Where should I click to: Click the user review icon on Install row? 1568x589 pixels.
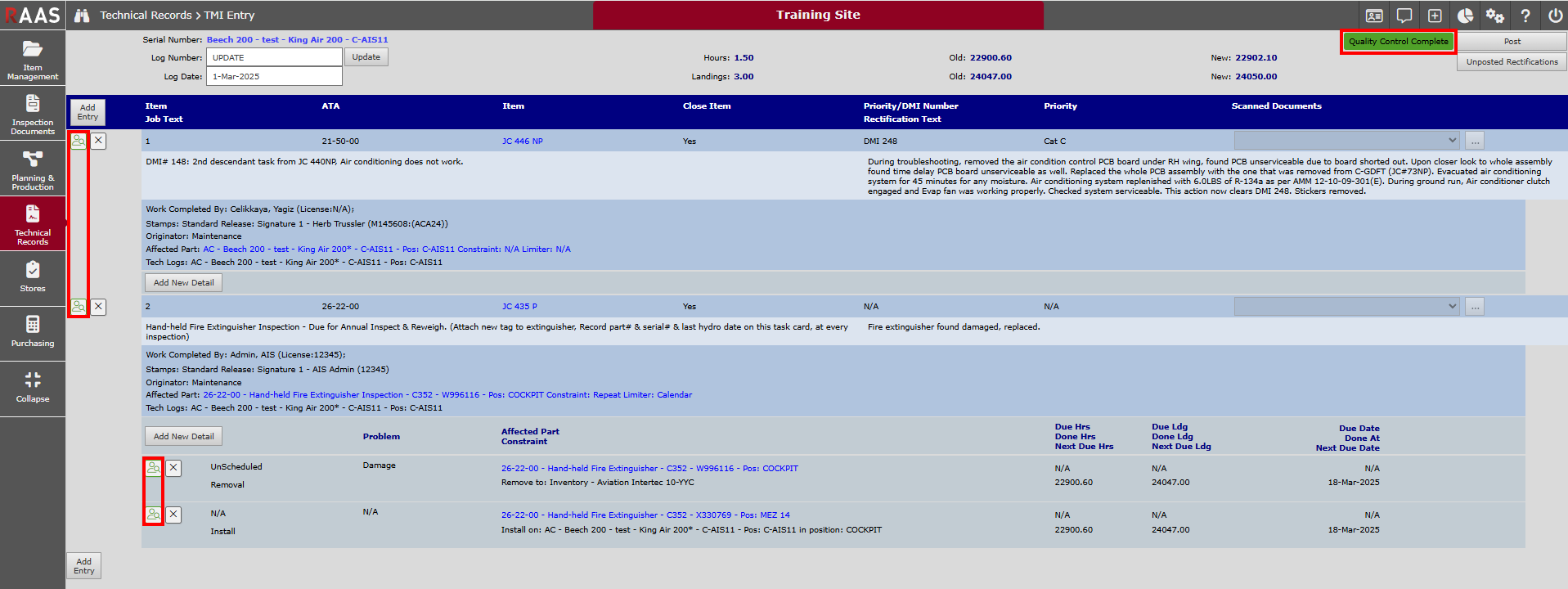pos(154,515)
